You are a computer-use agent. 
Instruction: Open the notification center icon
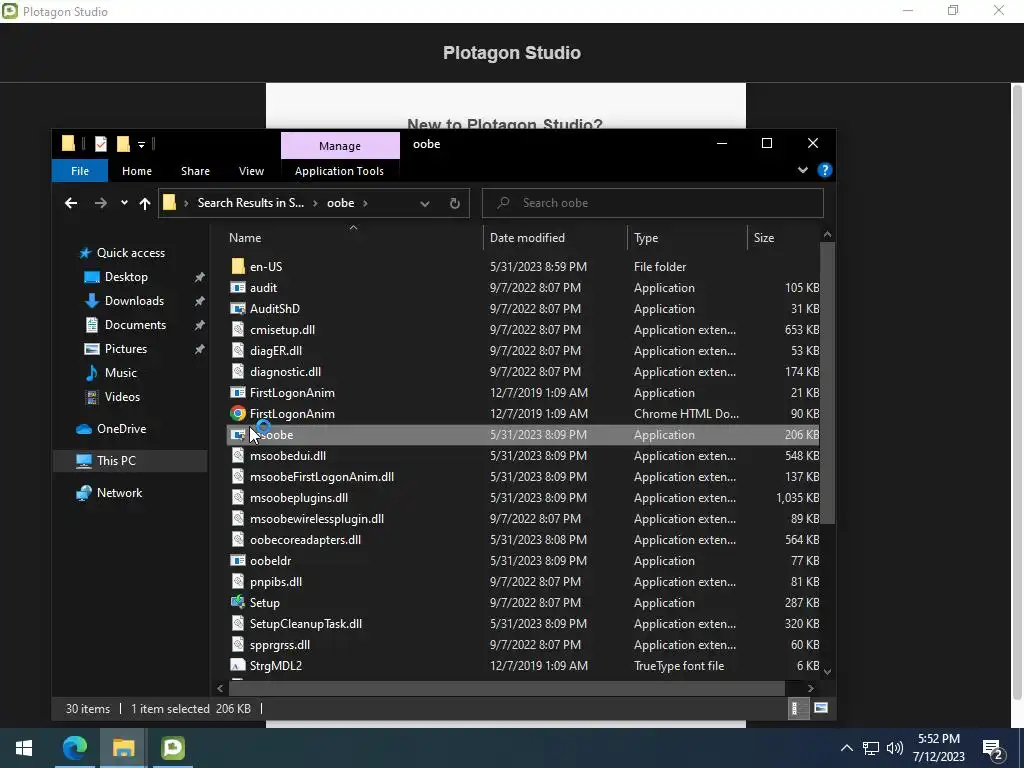click(993, 748)
